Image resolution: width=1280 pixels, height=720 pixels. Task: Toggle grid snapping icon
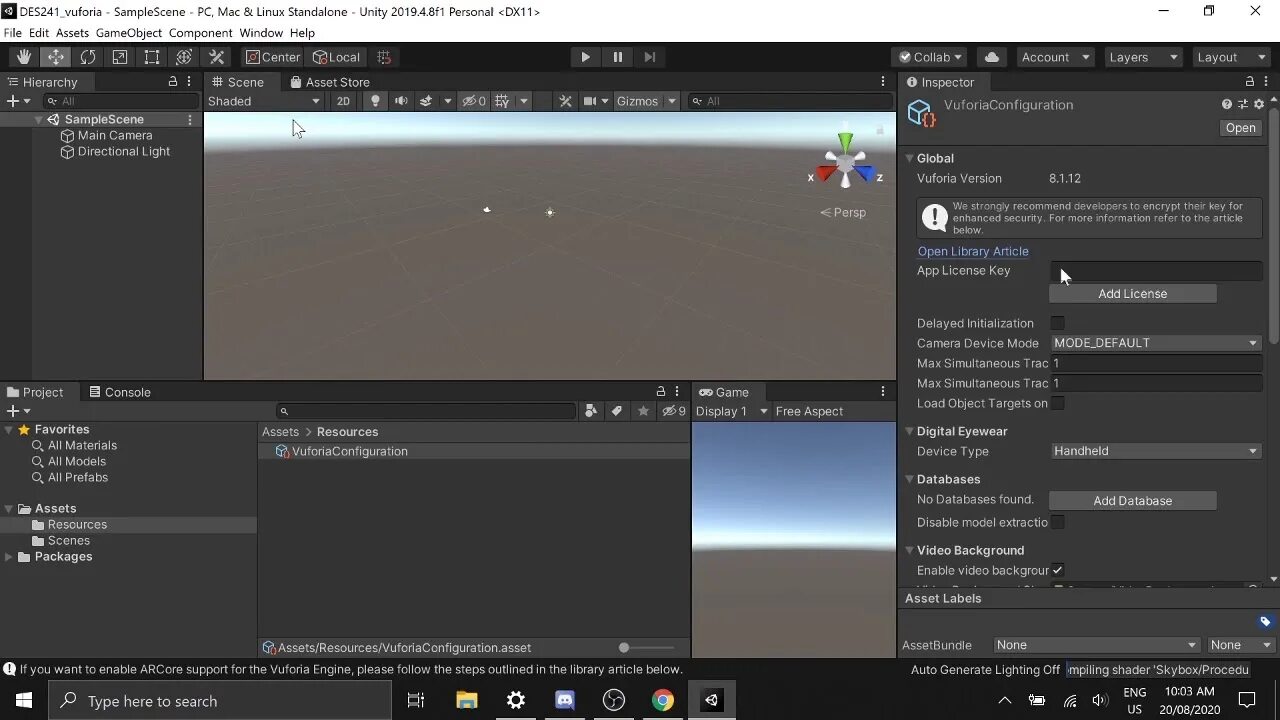click(384, 57)
